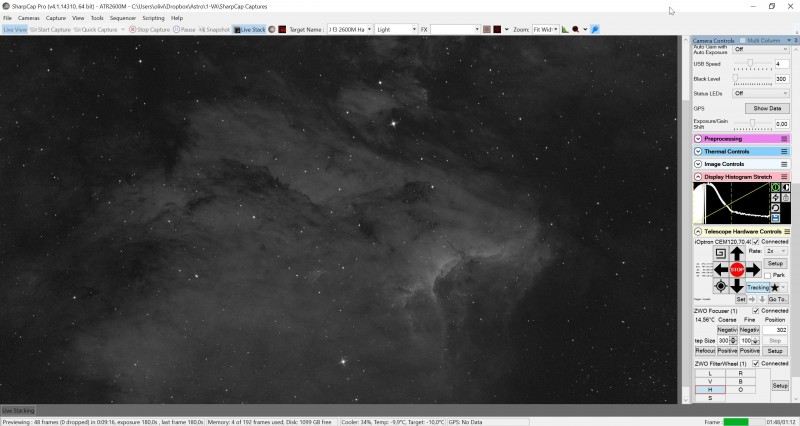Select the H filter in the filter wheel
Viewport: 800px width, 426px height.
710,390
